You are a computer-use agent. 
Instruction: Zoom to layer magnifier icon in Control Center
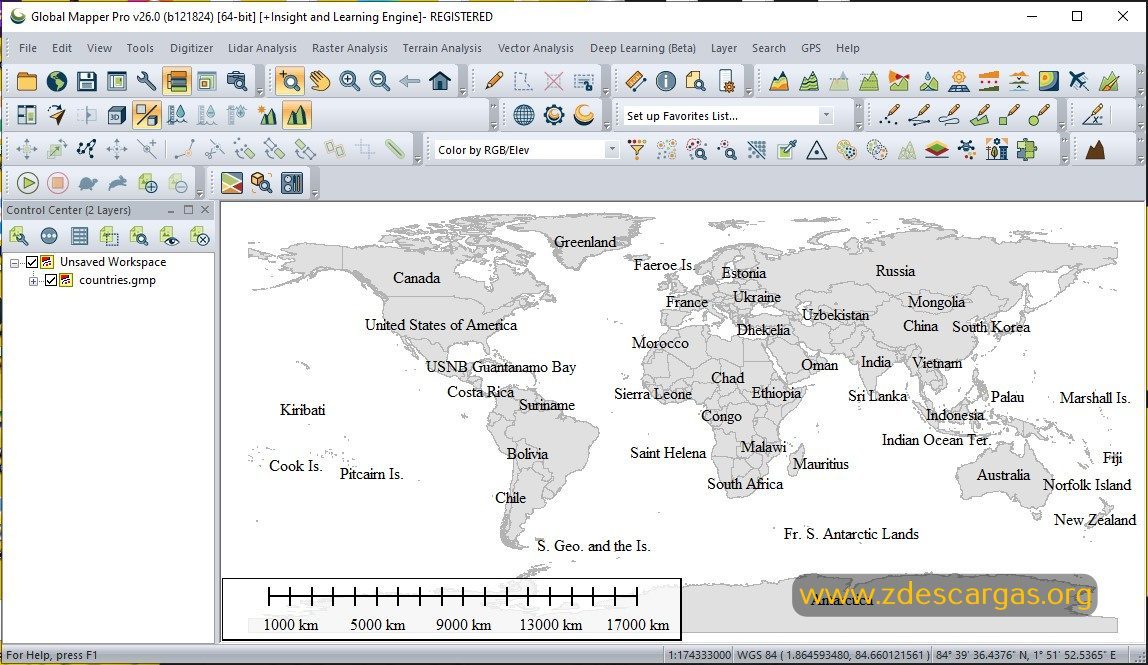coord(139,236)
